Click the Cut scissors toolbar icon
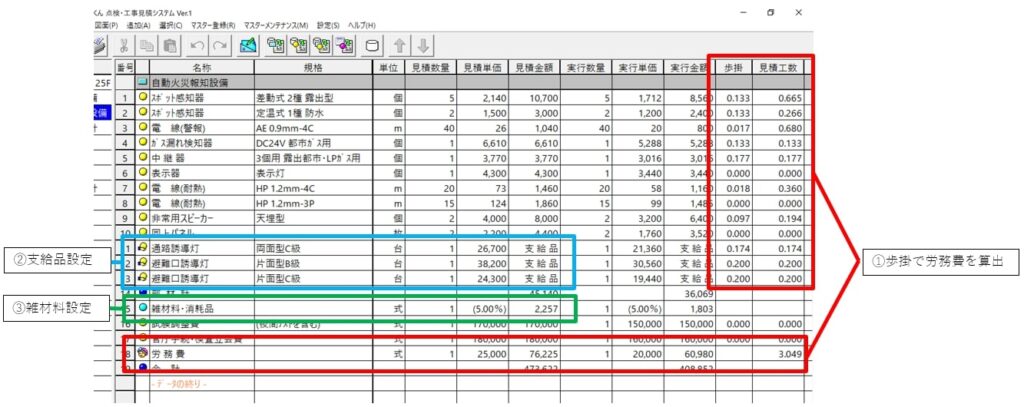The height and width of the screenshot is (407, 1024). (124, 45)
